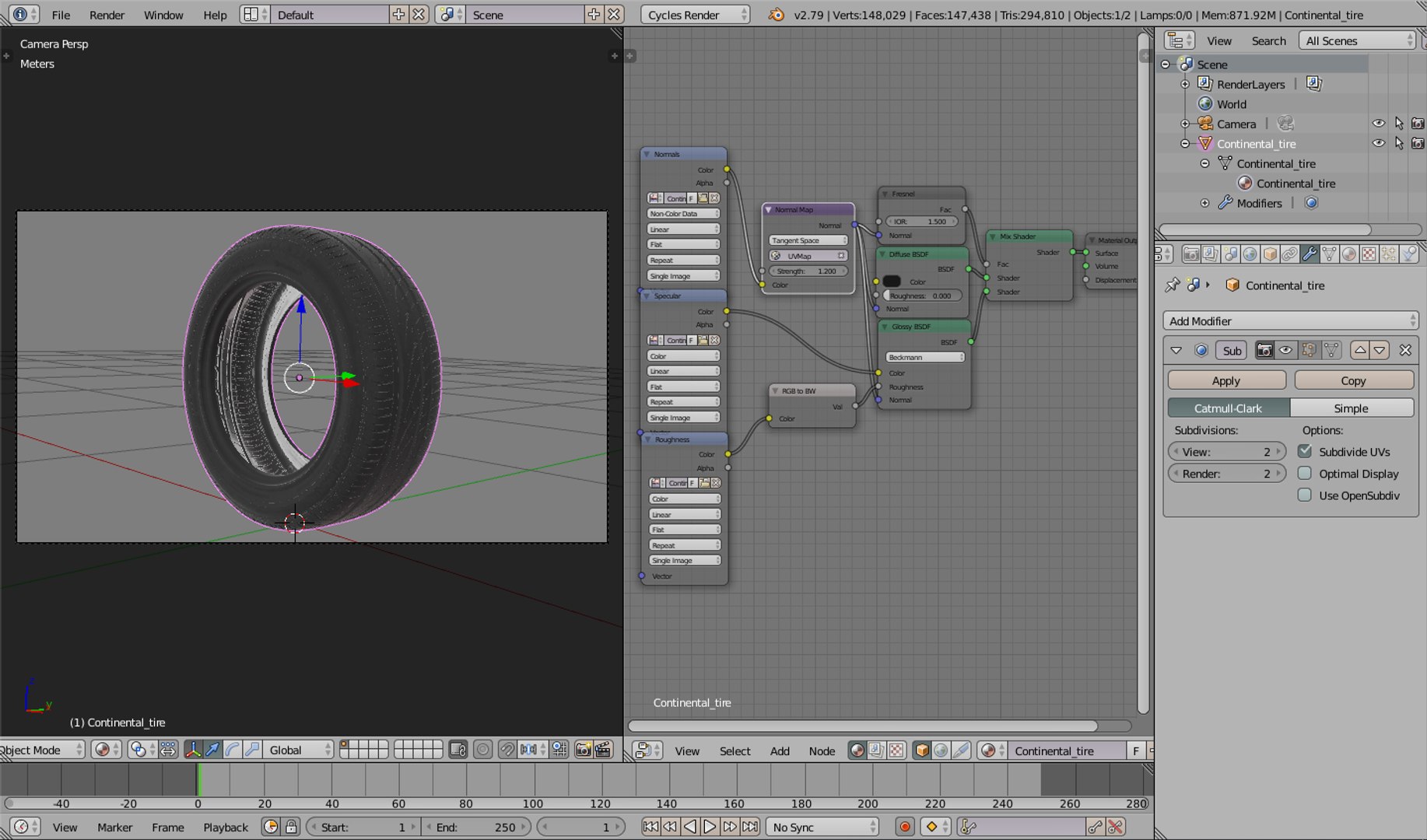Viewport: 1427px width, 840px height.
Task: Open the Node menu in node editor
Action: (822, 751)
